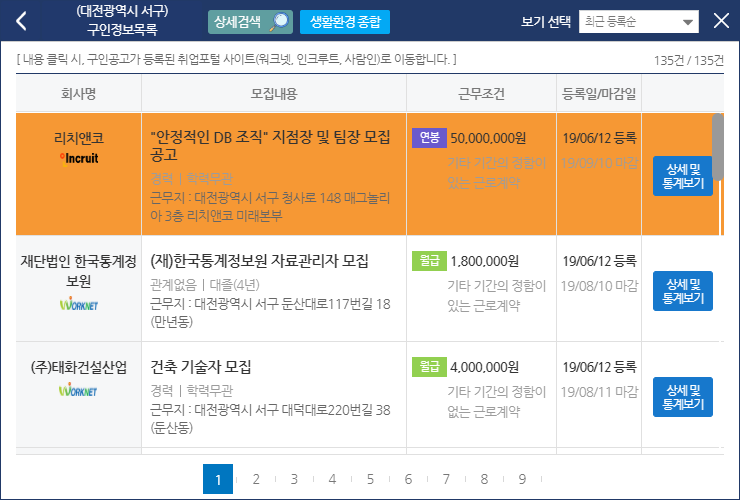
Task: Go to page 3
Action: tap(294, 479)
